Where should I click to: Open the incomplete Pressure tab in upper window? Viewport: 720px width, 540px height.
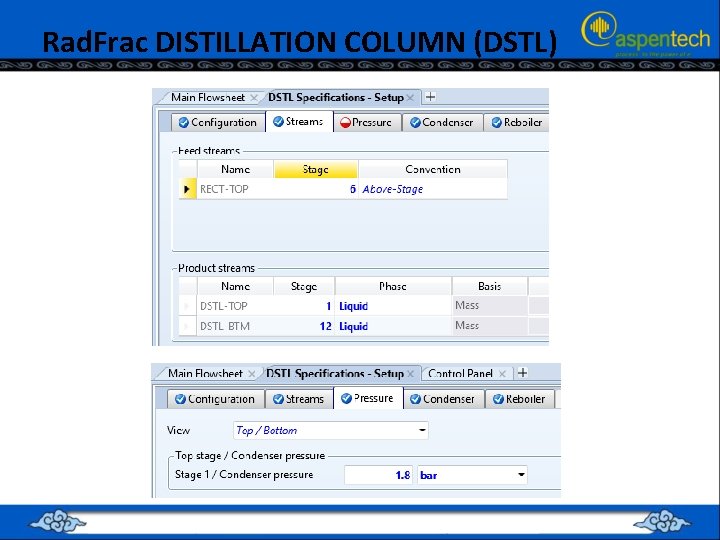click(367, 123)
